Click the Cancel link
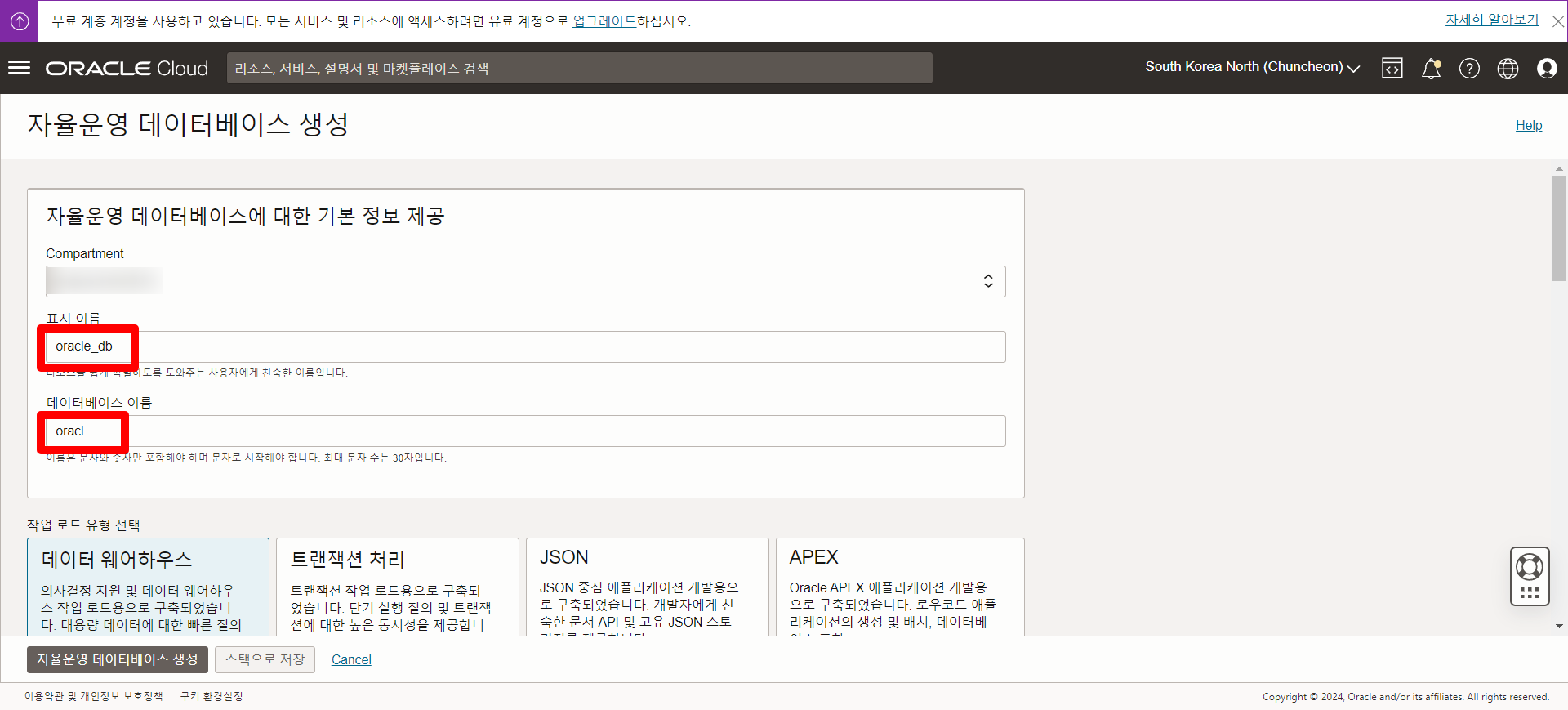 tap(351, 659)
